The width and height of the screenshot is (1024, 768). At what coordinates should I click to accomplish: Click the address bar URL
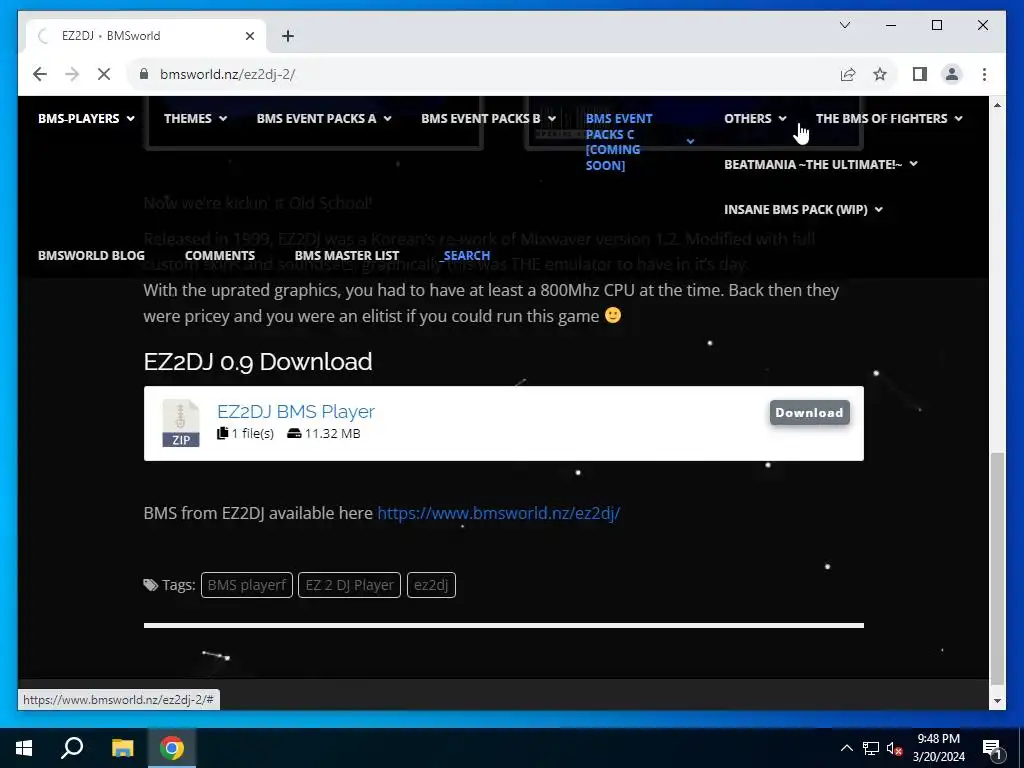tap(227, 74)
